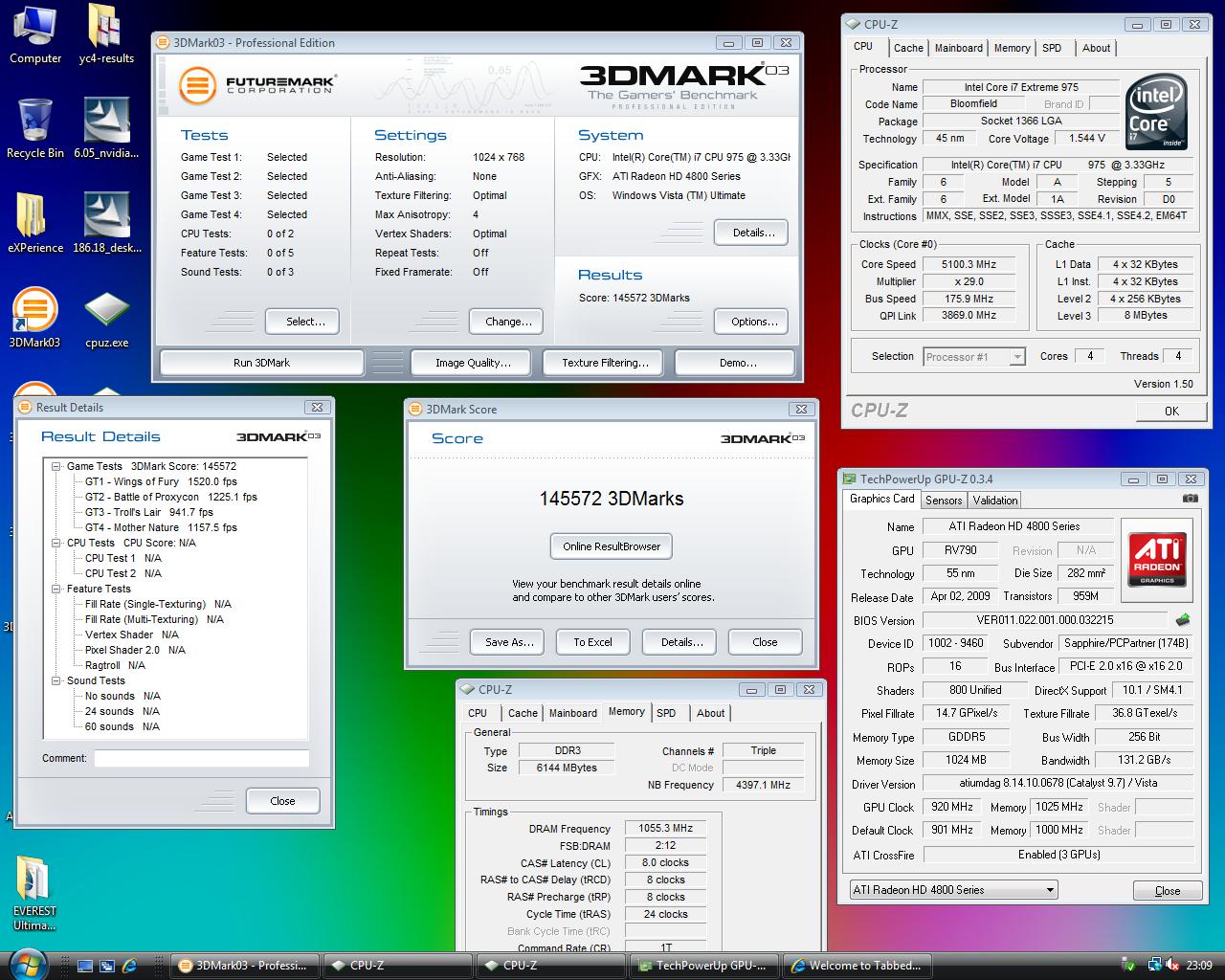Switch to Welcome to Tabbed taskbar button
Image resolution: width=1225 pixels, height=980 pixels.
coord(857,966)
